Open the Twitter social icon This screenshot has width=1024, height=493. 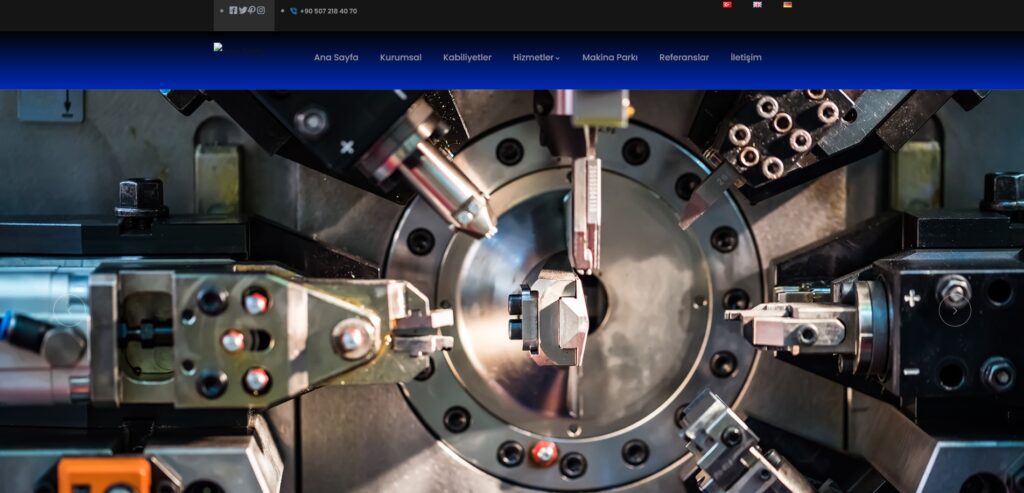point(243,10)
